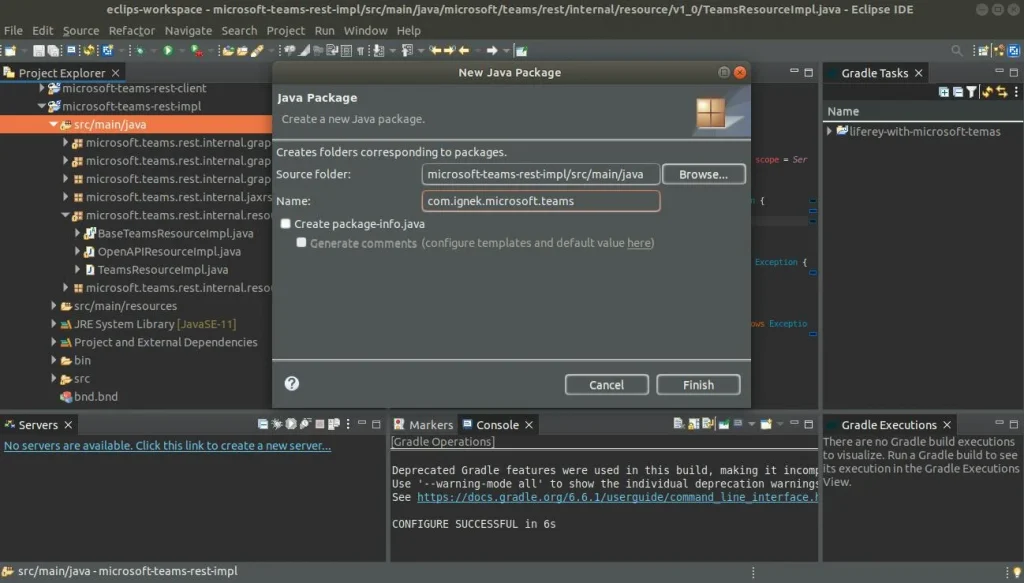Expand the BaseTeamsResourceImpl.java node
The width and height of the screenshot is (1024, 583).
[x=77, y=233]
